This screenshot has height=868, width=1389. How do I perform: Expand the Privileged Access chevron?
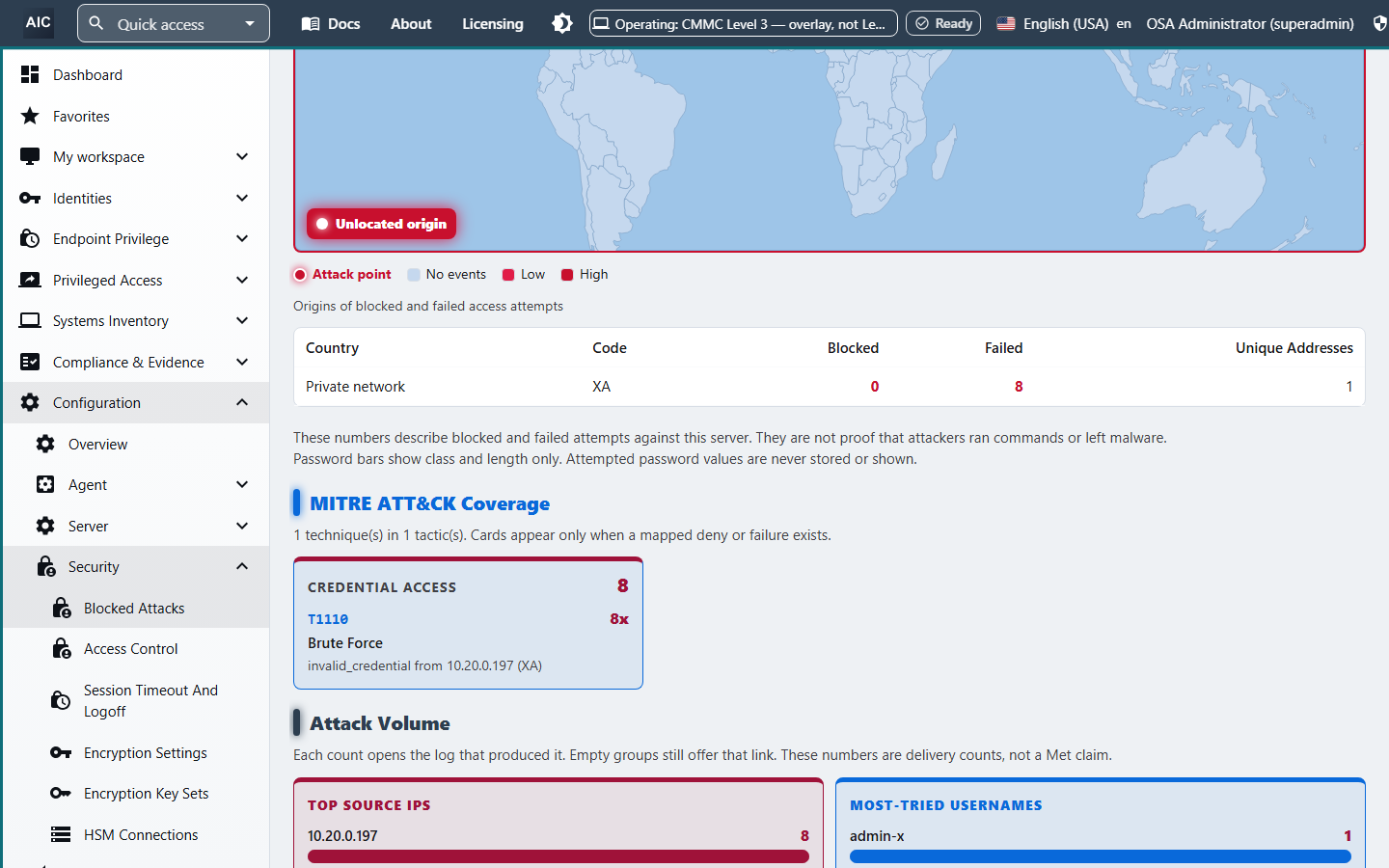pyautogui.click(x=242, y=280)
